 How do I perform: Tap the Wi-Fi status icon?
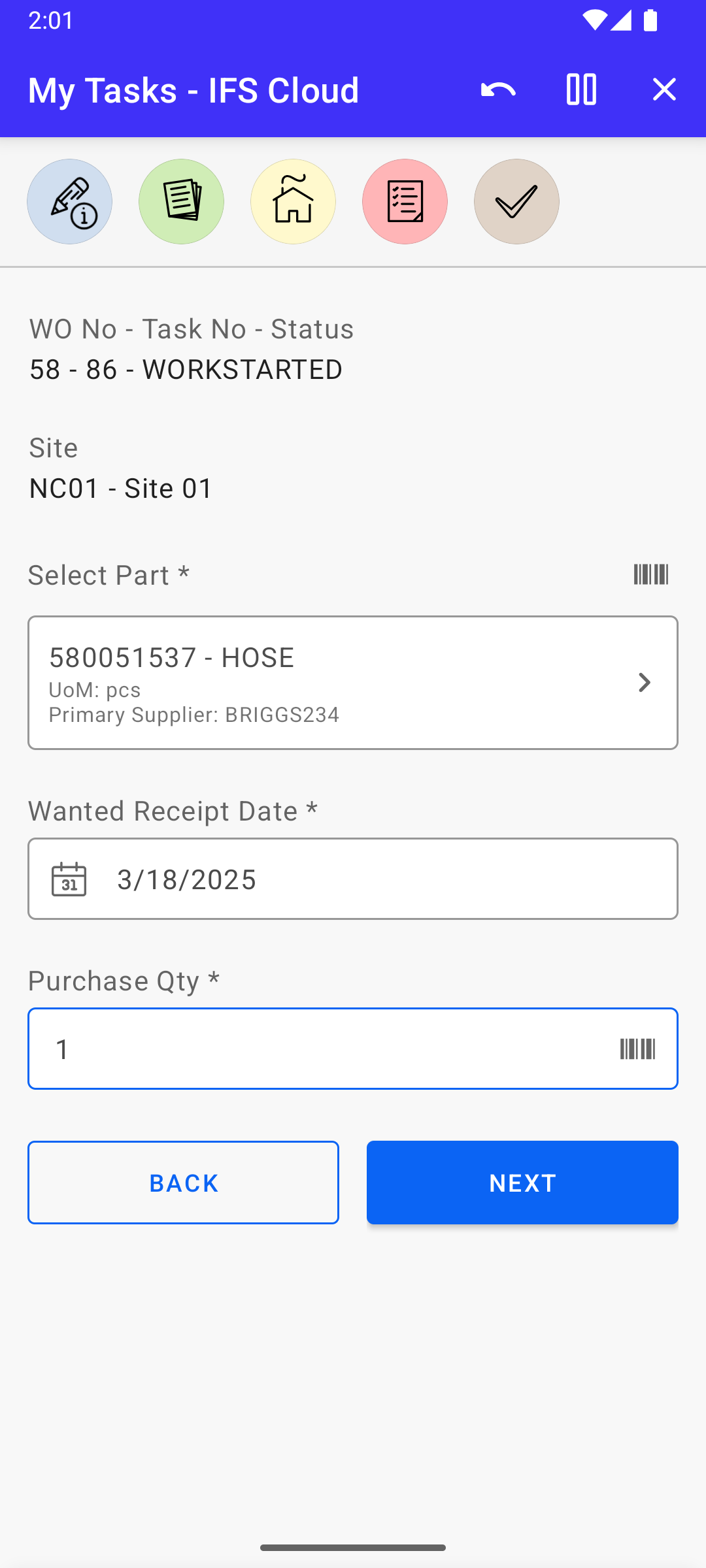[594, 20]
